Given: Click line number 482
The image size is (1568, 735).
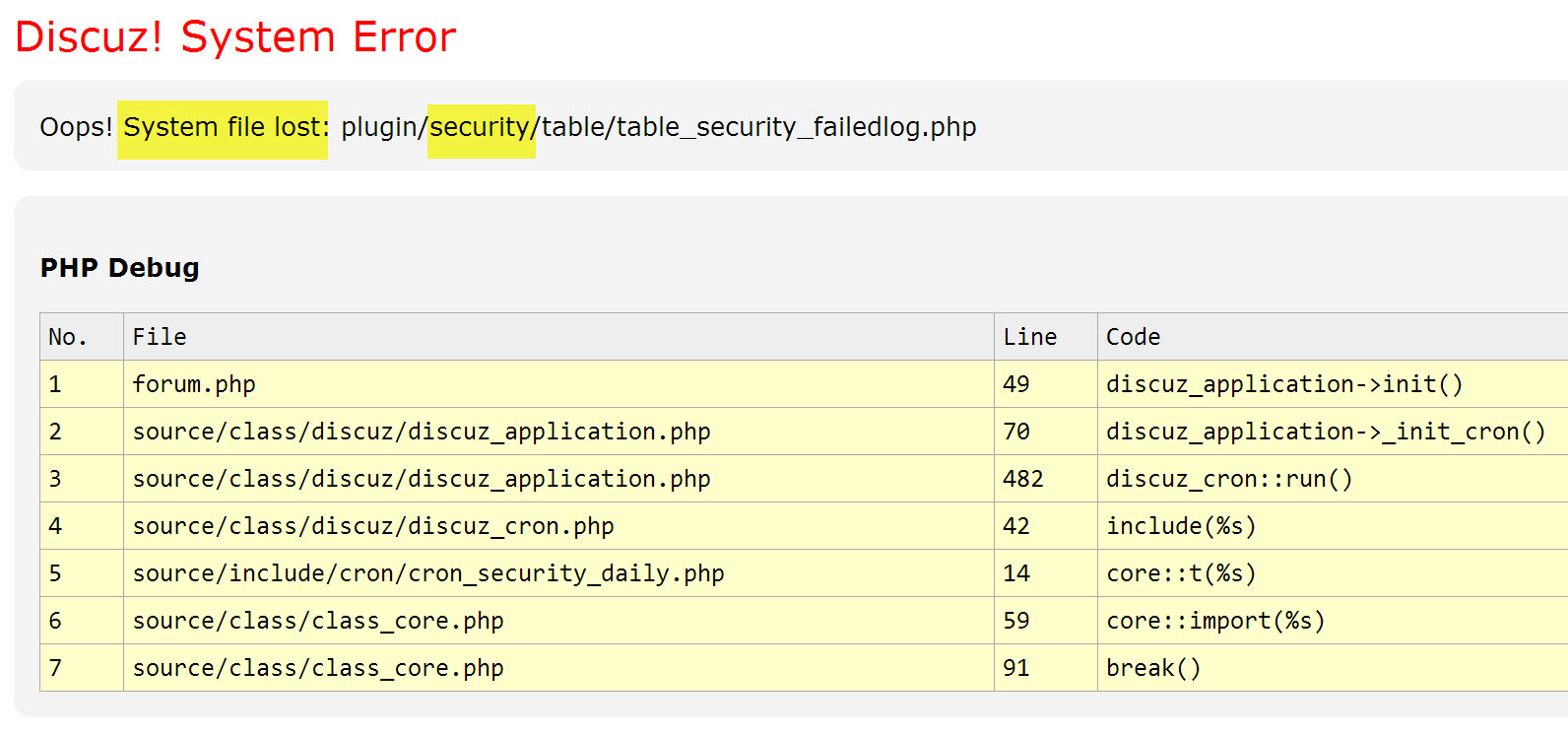Looking at the screenshot, I should 1023,479.
